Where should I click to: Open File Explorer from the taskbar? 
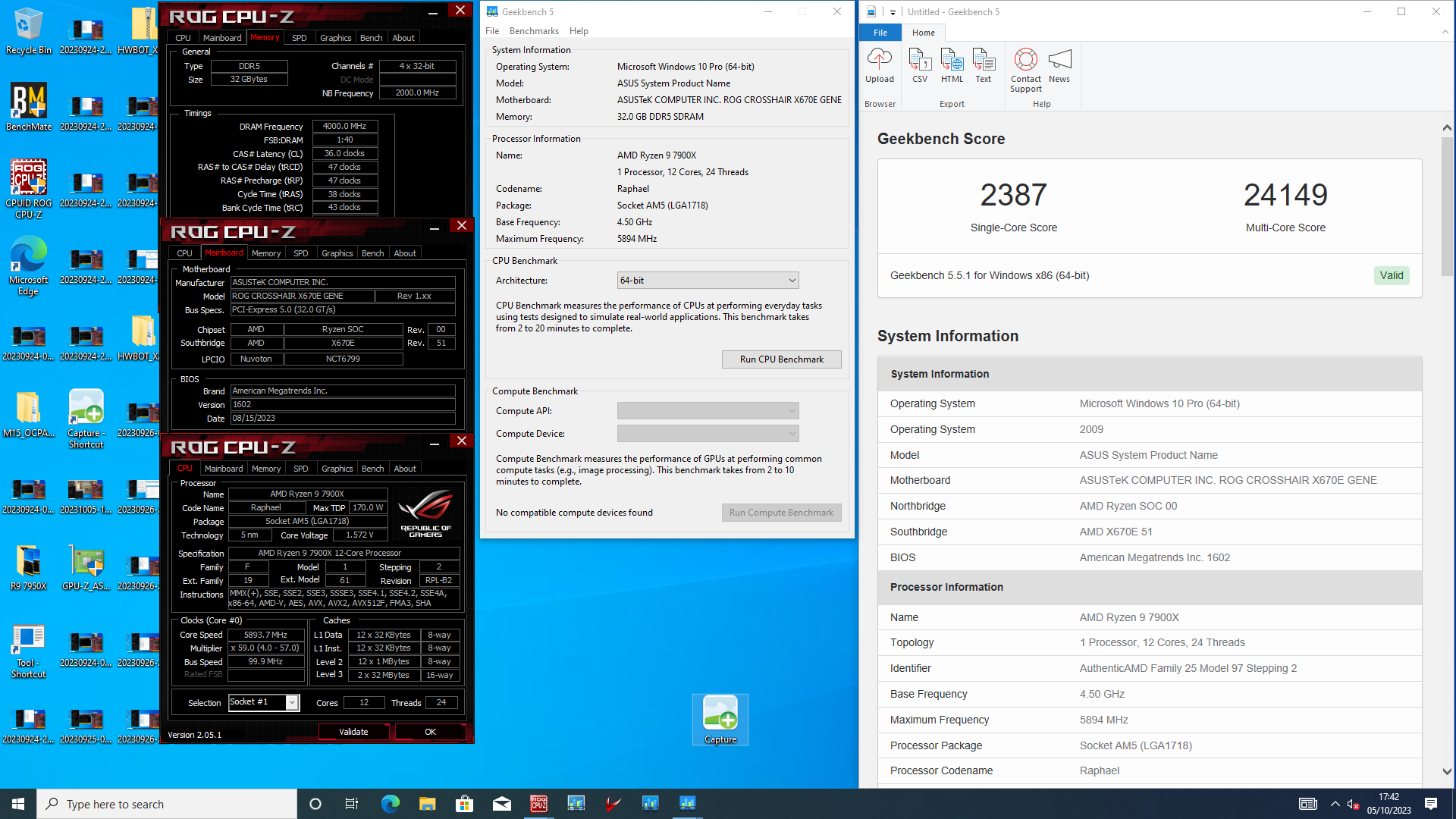[427, 804]
